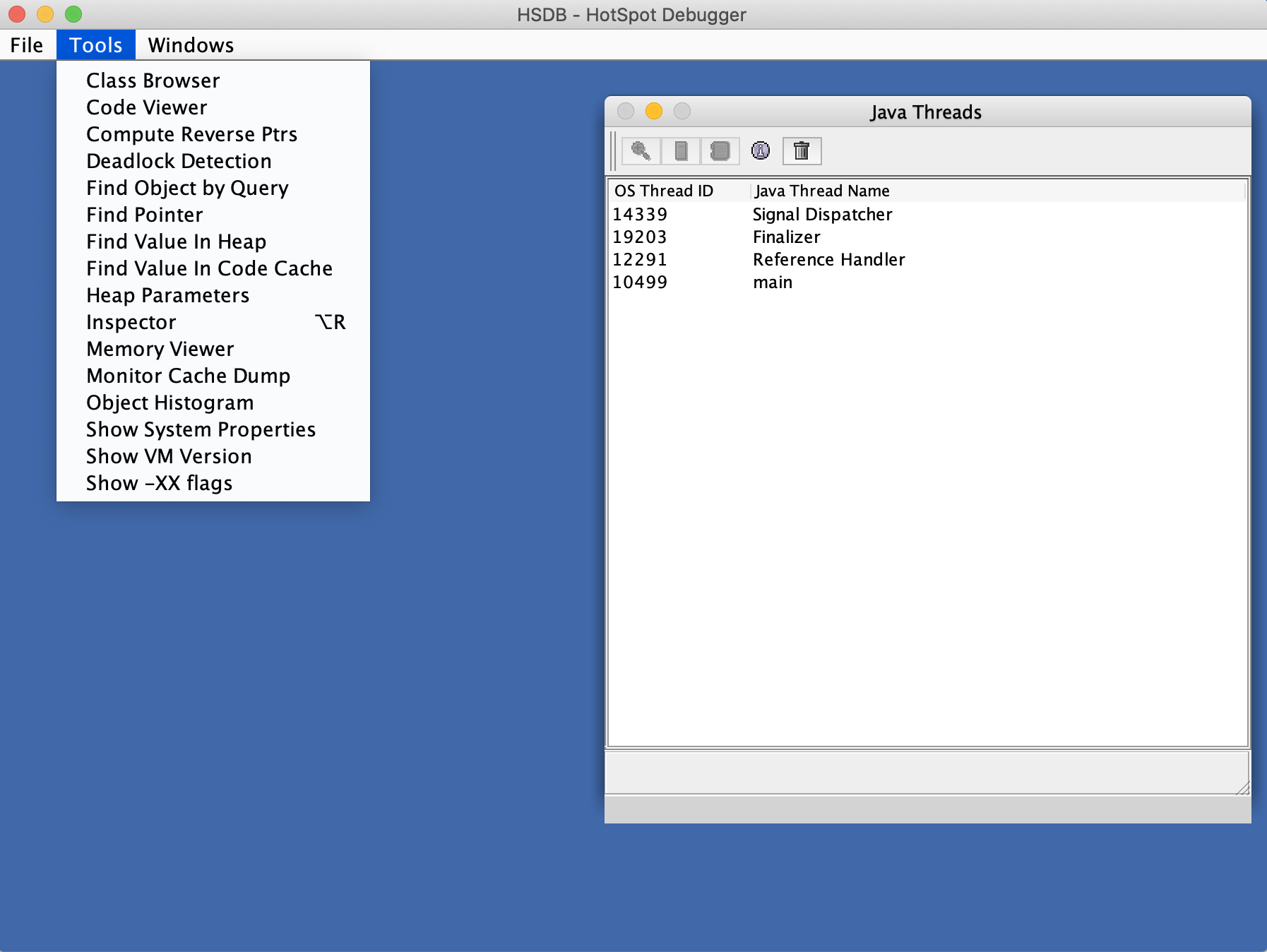Click thread ID 12291

(x=640, y=260)
